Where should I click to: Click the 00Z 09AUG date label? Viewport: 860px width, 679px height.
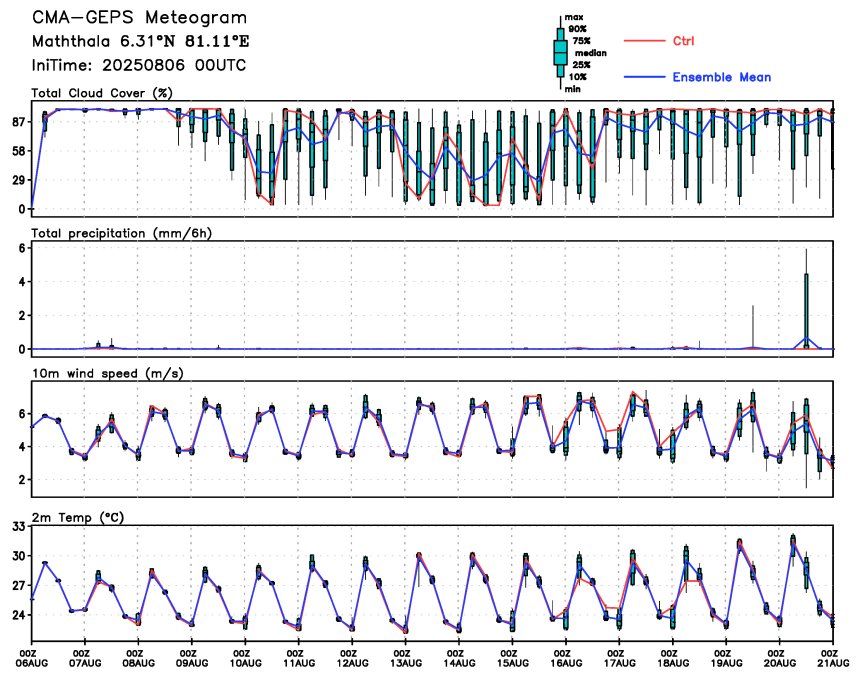pos(193,658)
